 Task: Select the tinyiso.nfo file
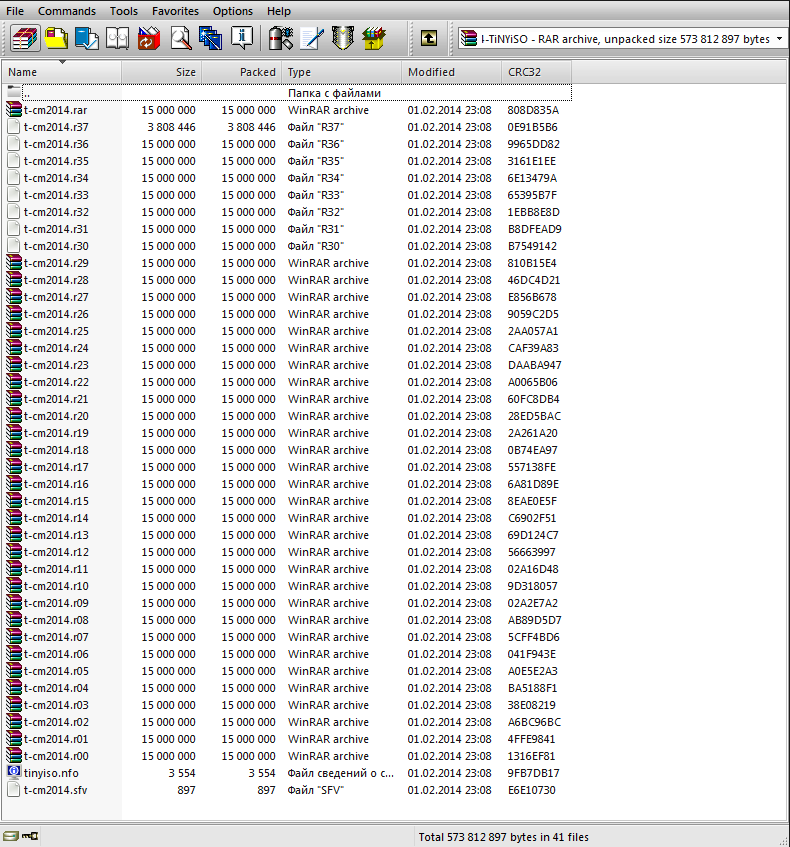click(51, 773)
